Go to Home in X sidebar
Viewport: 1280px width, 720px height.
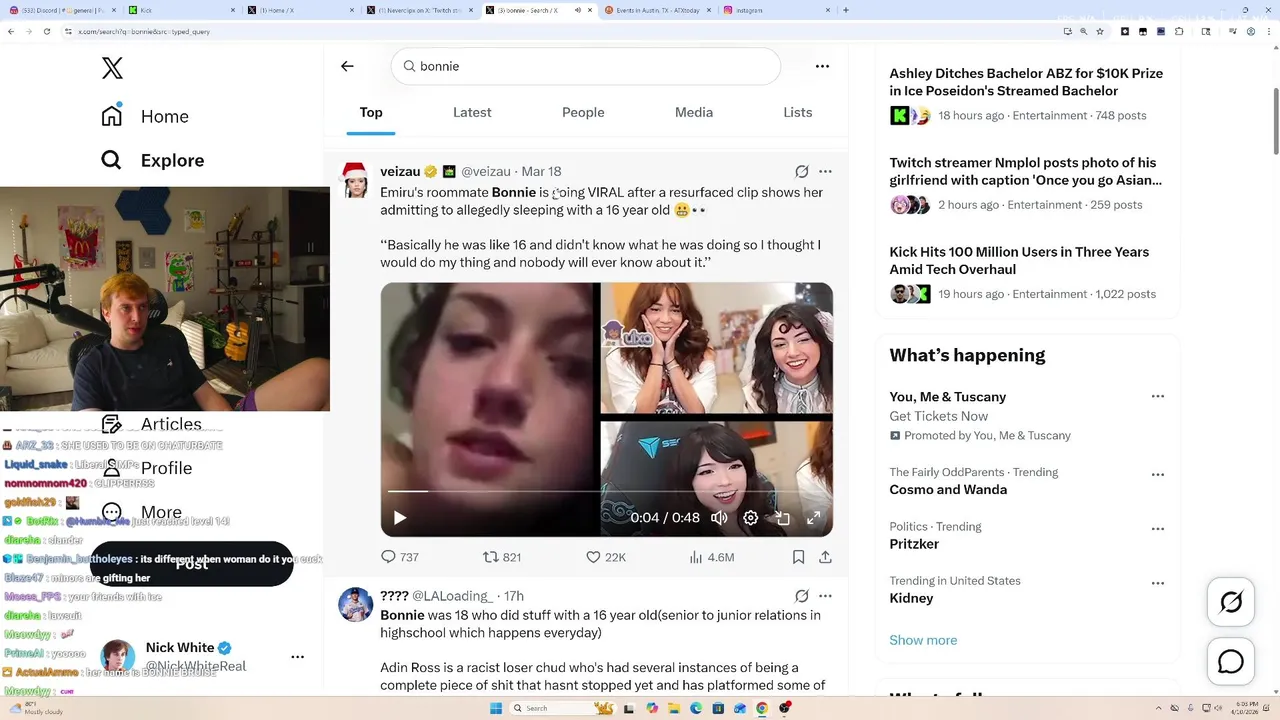point(145,116)
